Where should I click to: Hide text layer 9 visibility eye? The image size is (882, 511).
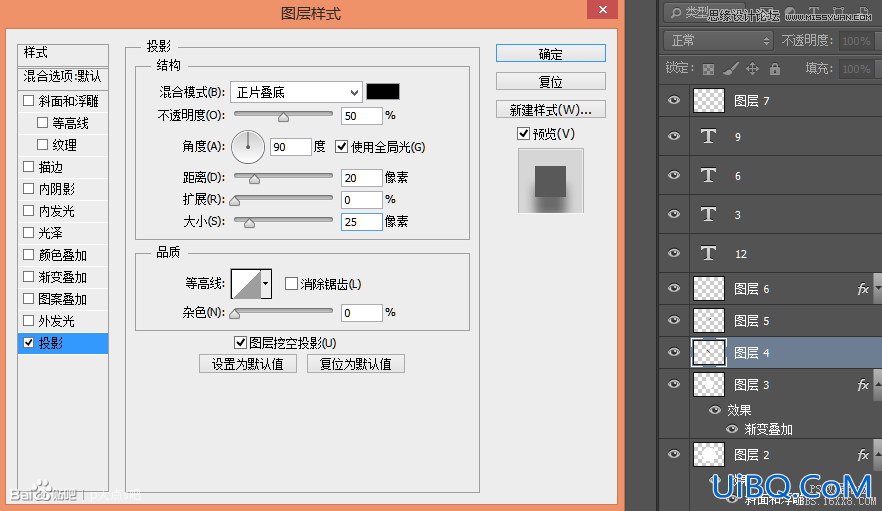point(674,136)
